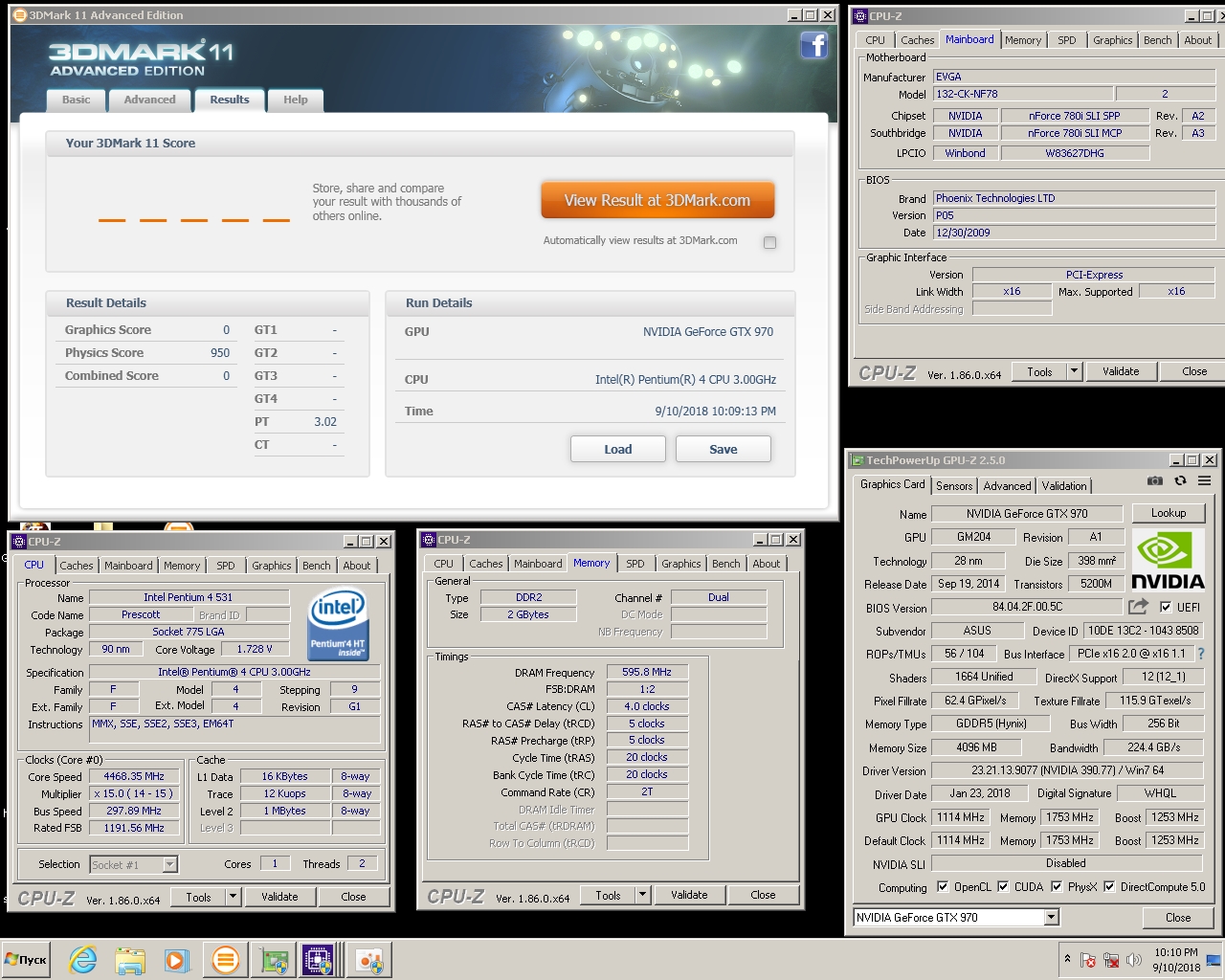The width and height of the screenshot is (1225, 980).
Task: Toggle the CUDA checkbox
Action: click(1003, 886)
